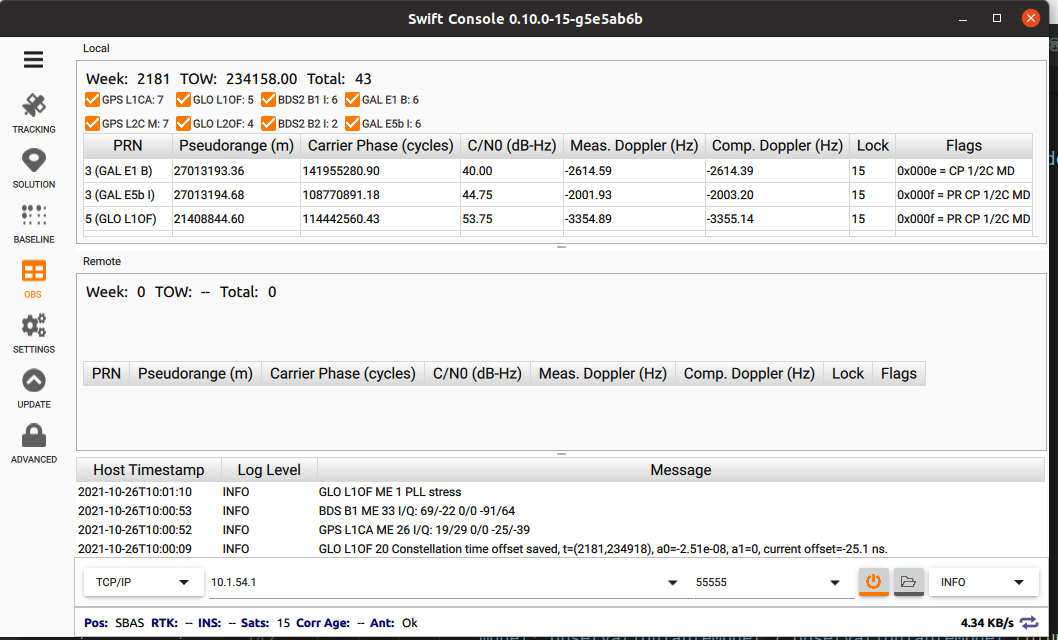The height and width of the screenshot is (640, 1058).
Task: Click the Ant: Ok status entry
Action: point(394,622)
